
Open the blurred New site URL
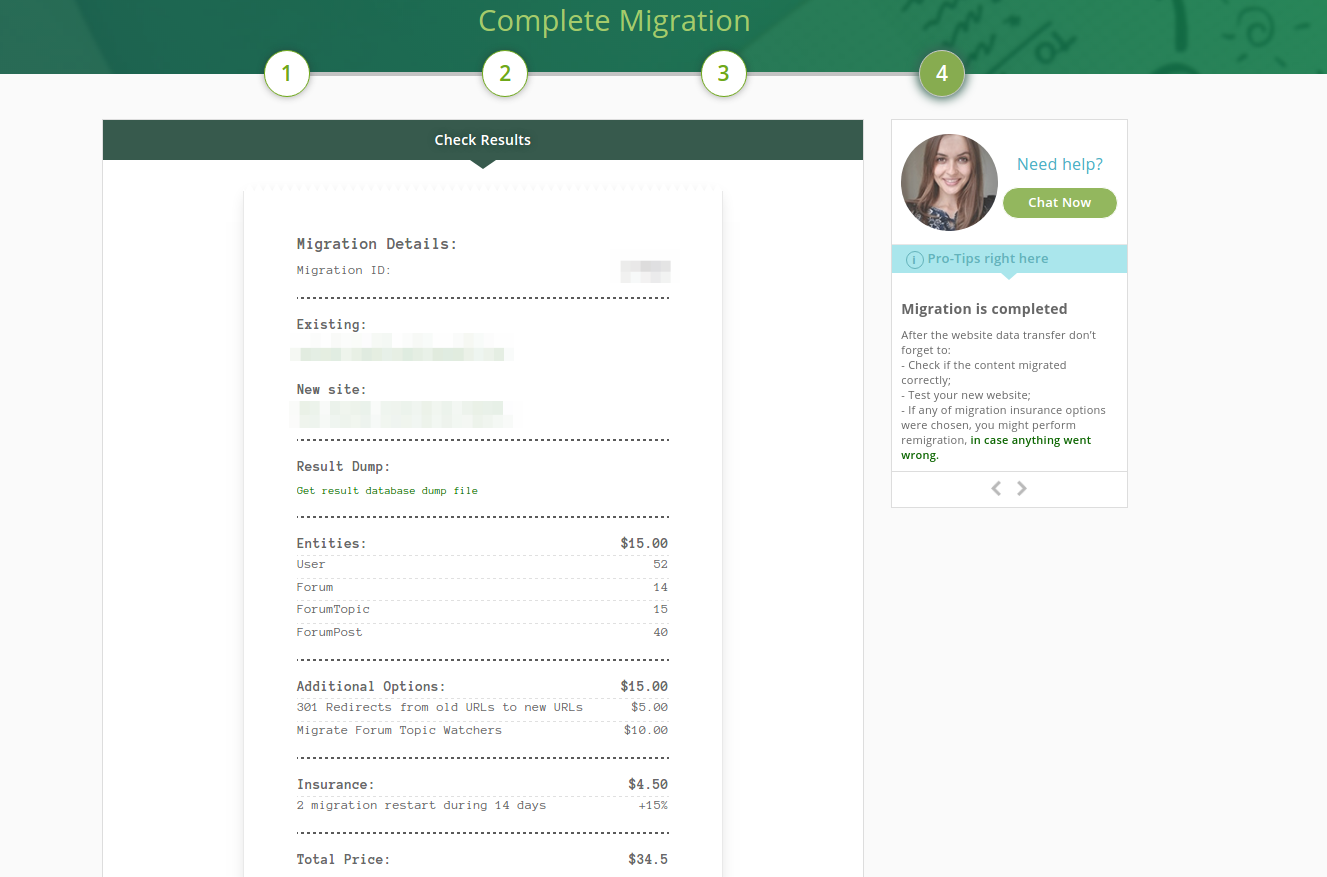402,413
